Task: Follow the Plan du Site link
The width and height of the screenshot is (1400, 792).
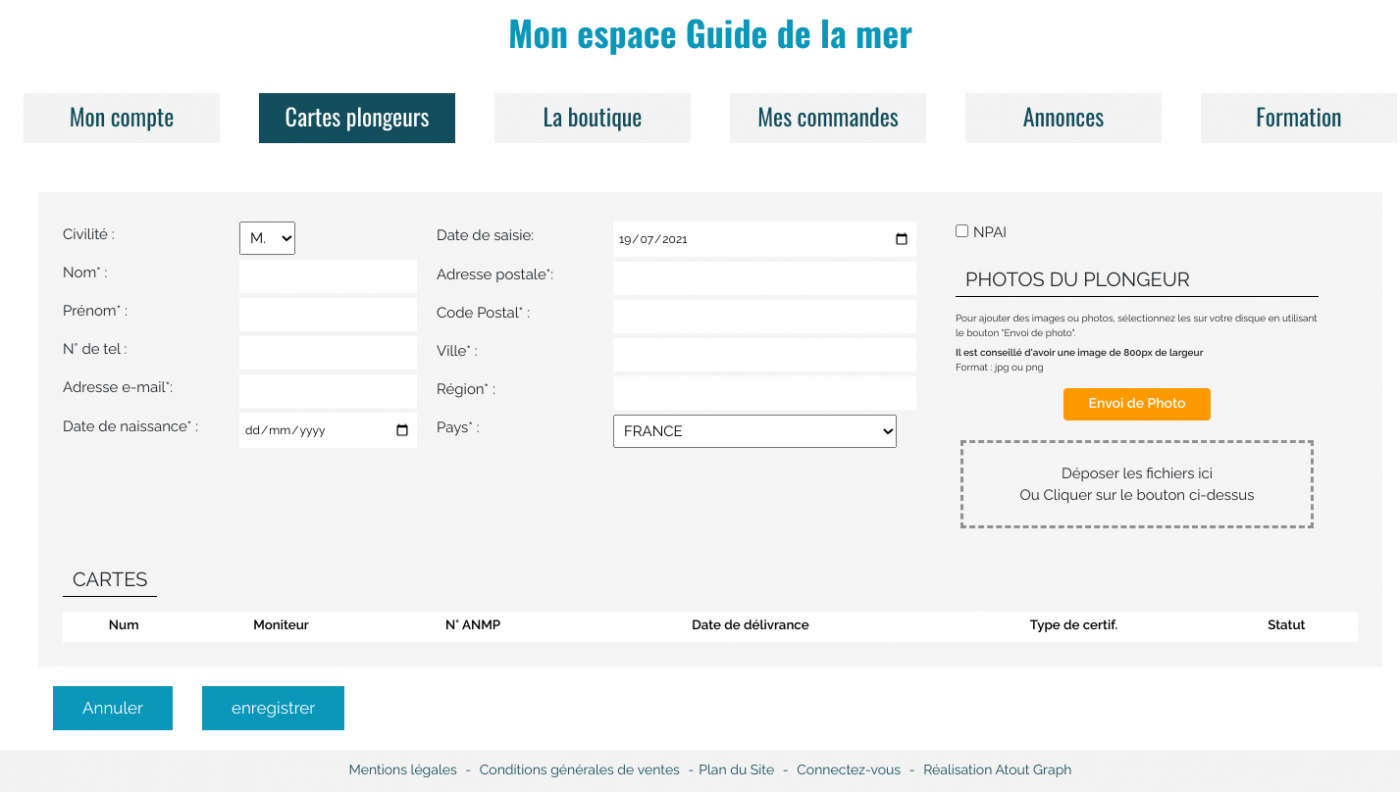Action: (736, 770)
